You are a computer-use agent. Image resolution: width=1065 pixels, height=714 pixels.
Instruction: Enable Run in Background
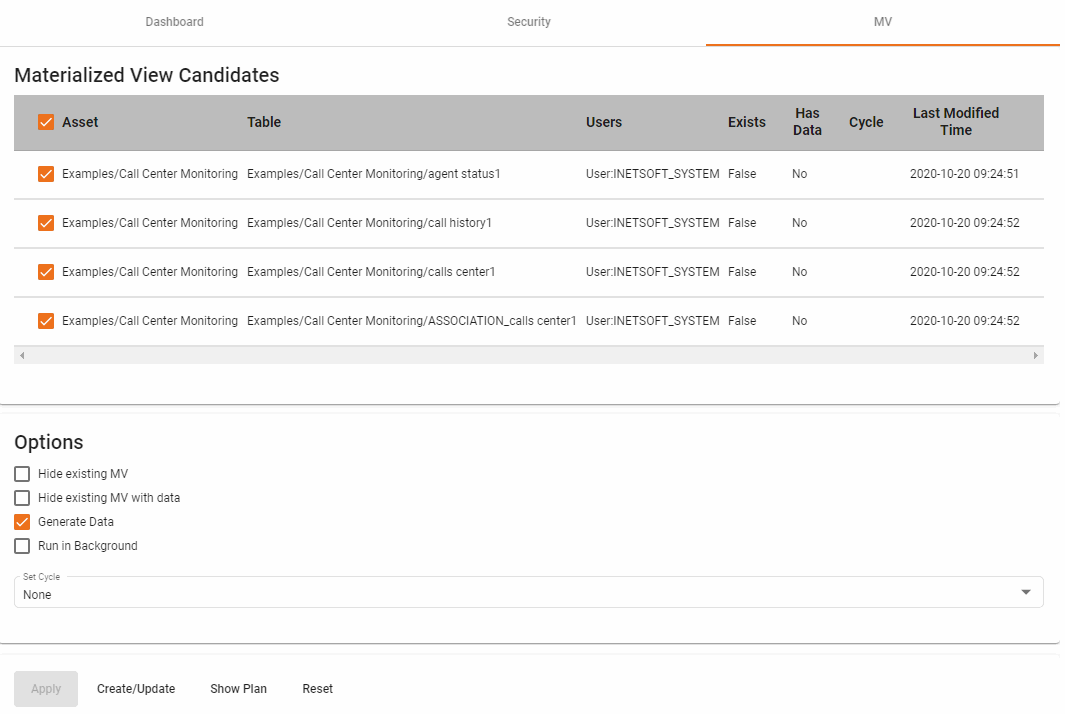coord(21,545)
